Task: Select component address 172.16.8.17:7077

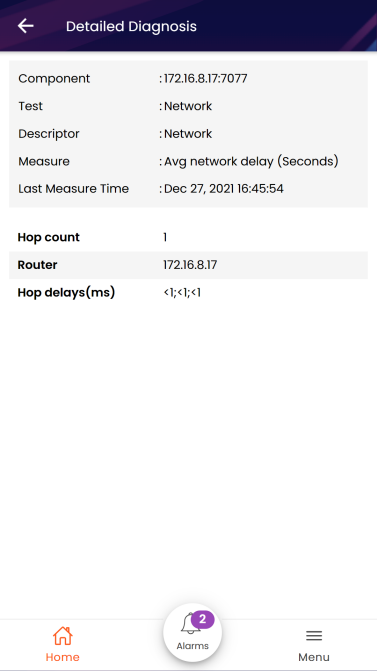Action: click(x=205, y=79)
